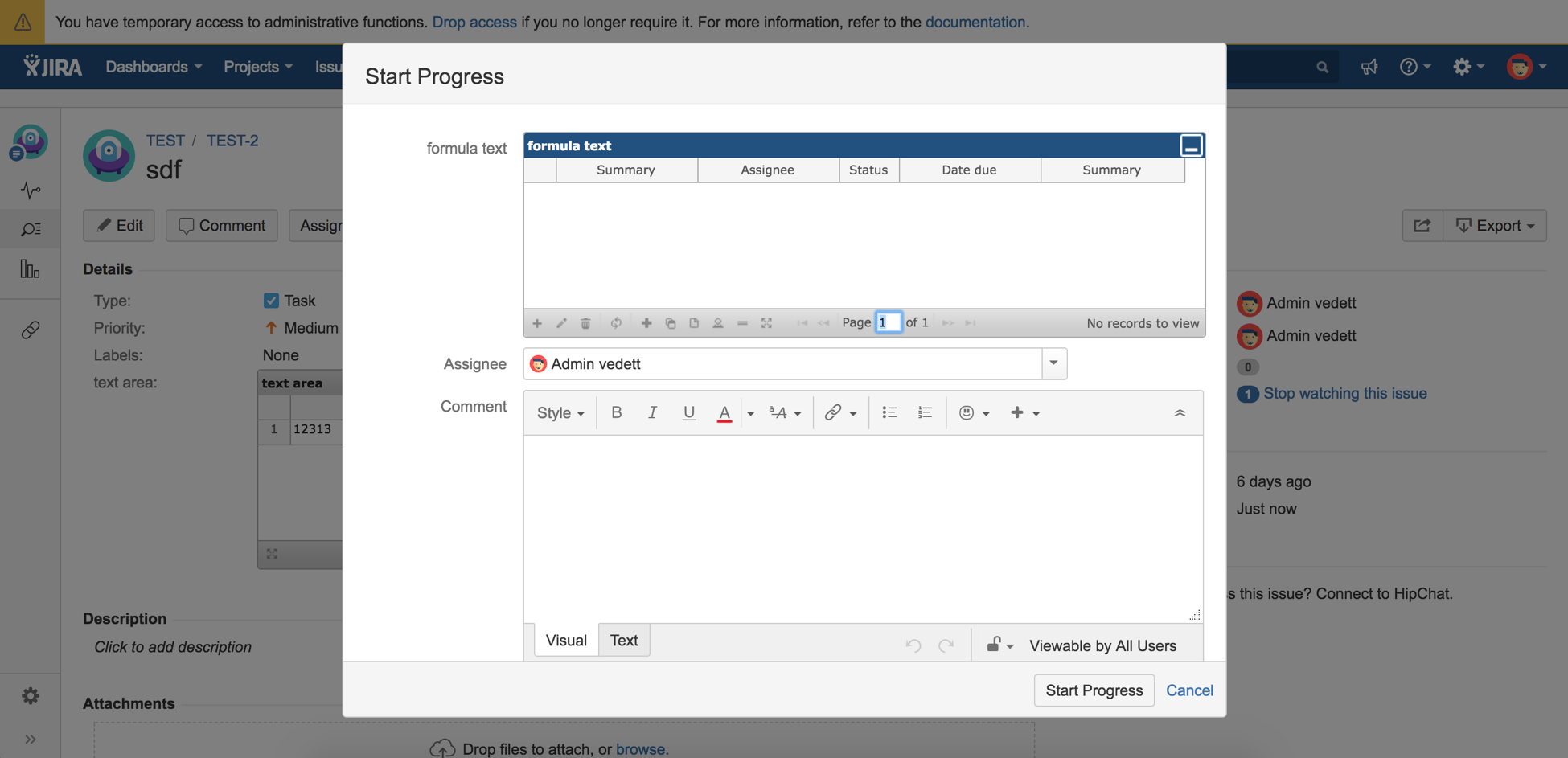Open the documentation link

click(x=975, y=22)
